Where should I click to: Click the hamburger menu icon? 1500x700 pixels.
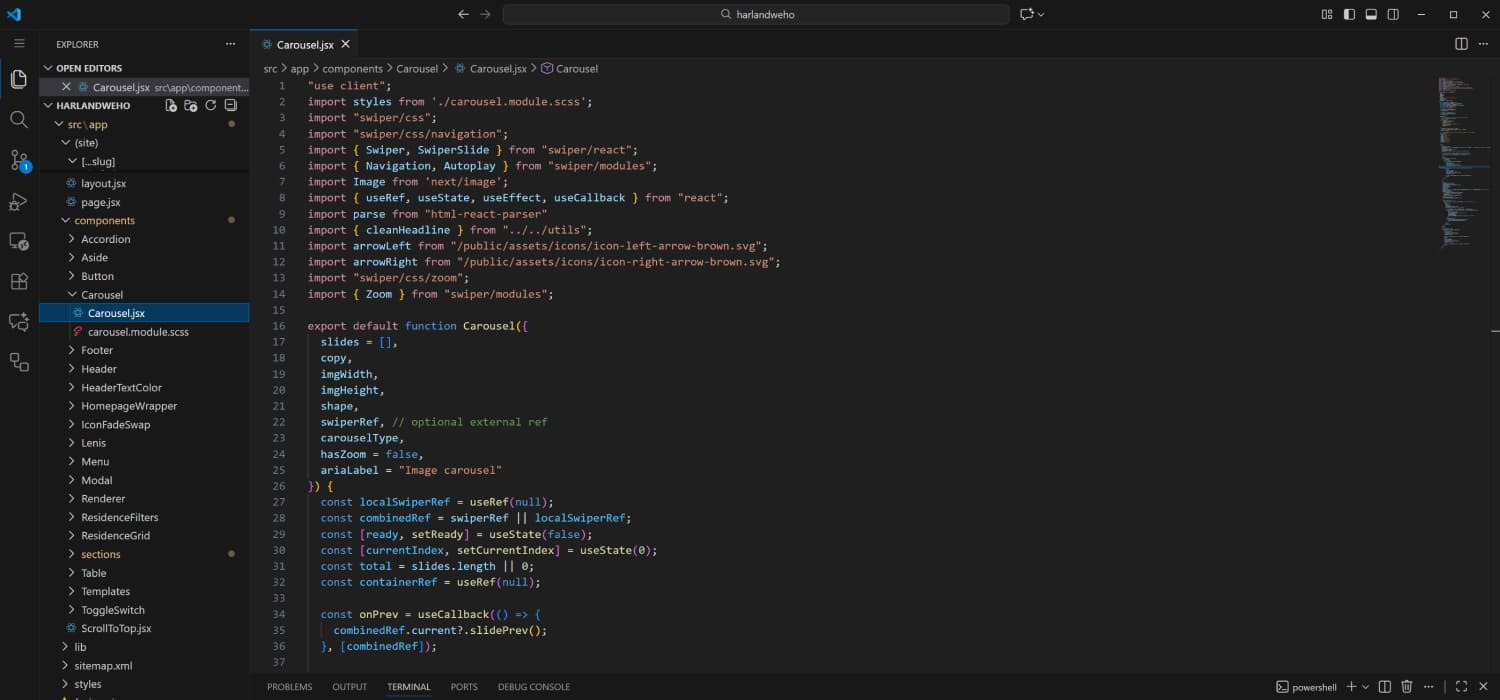pyautogui.click(x=19, y=44)
